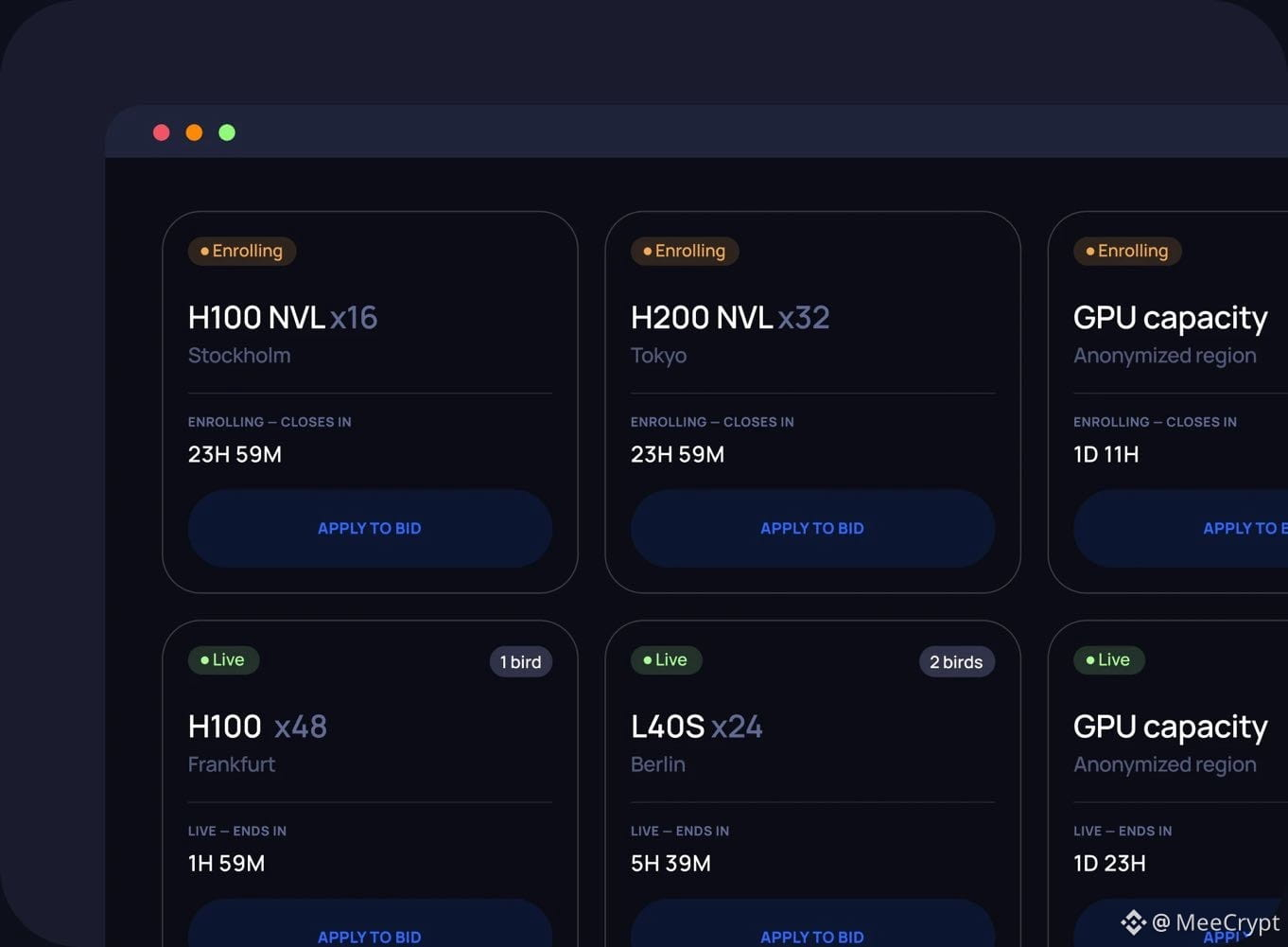Screen dimensions: 1288x947
Task: Click the '1 bird' badge
Action: point(520,662)
